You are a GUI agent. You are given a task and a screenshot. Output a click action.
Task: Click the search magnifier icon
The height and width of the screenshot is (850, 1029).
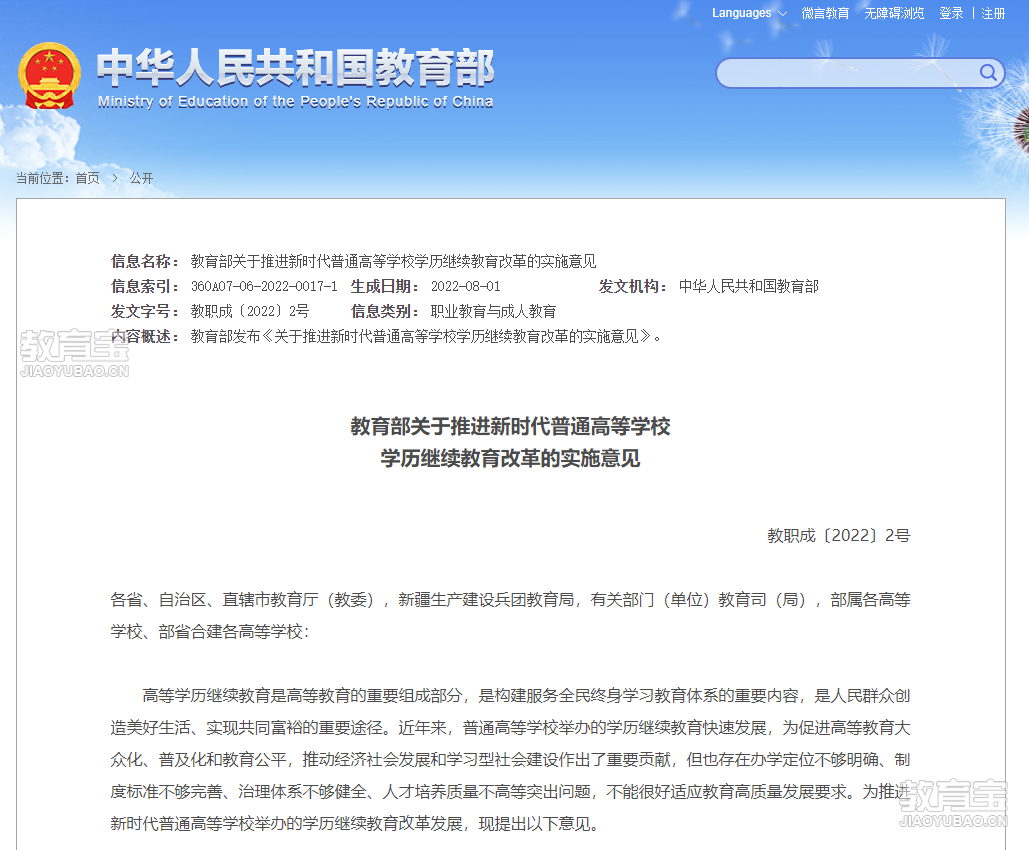click(x=988, y=72)
